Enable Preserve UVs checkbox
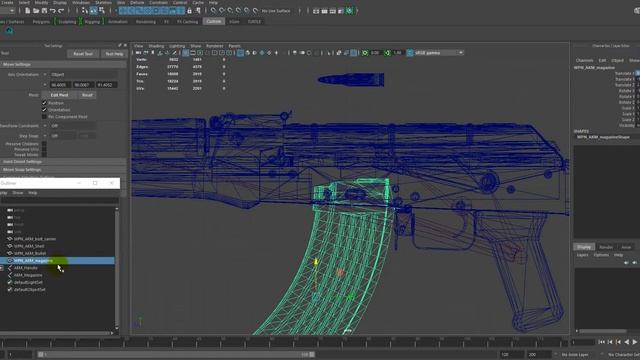 [x=44, y=149]
